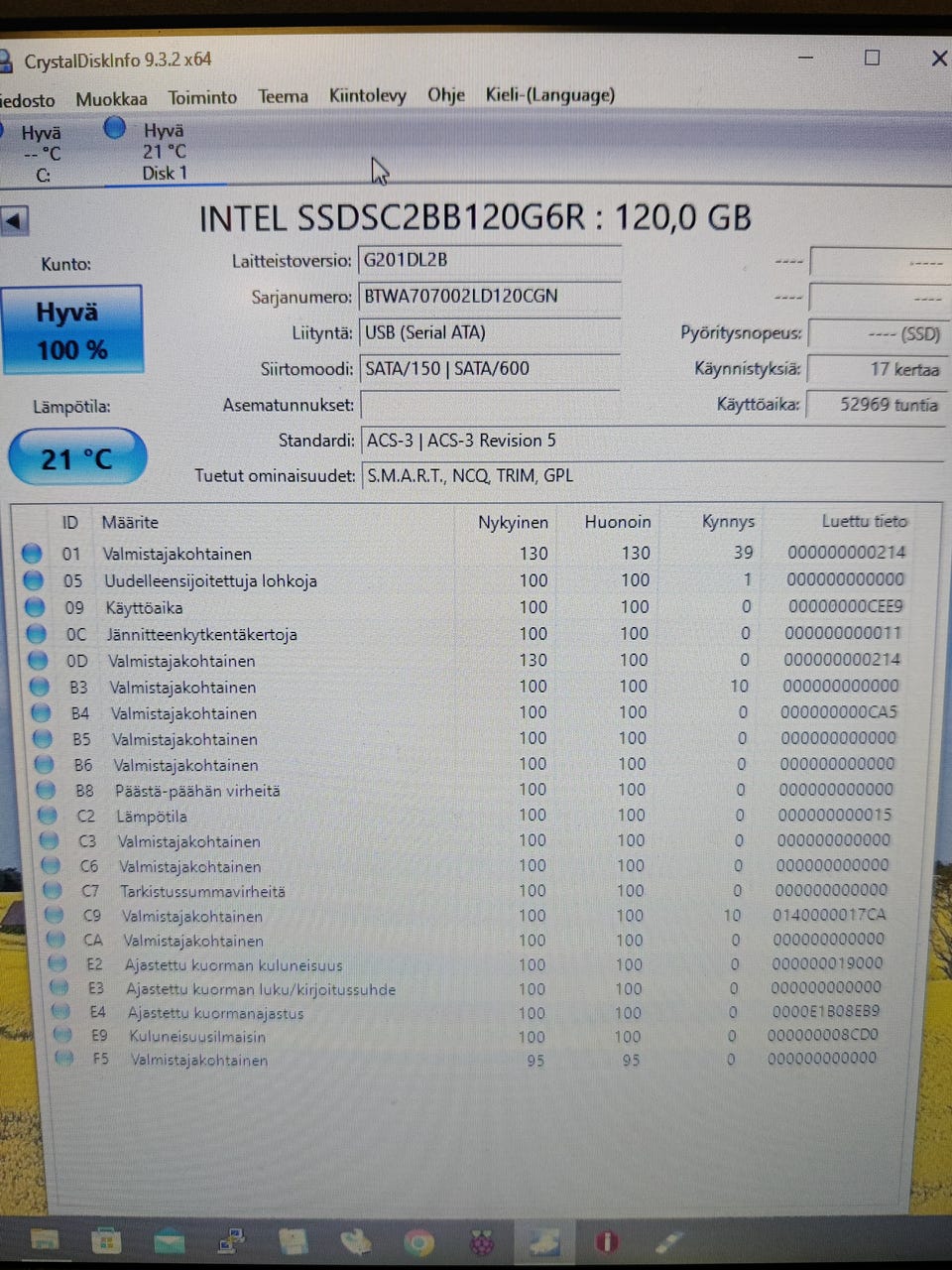The image size is (952, 1270).
Task: Click status icon of Jännitteenkytkentäkertoja row
Action: (37, 634)
